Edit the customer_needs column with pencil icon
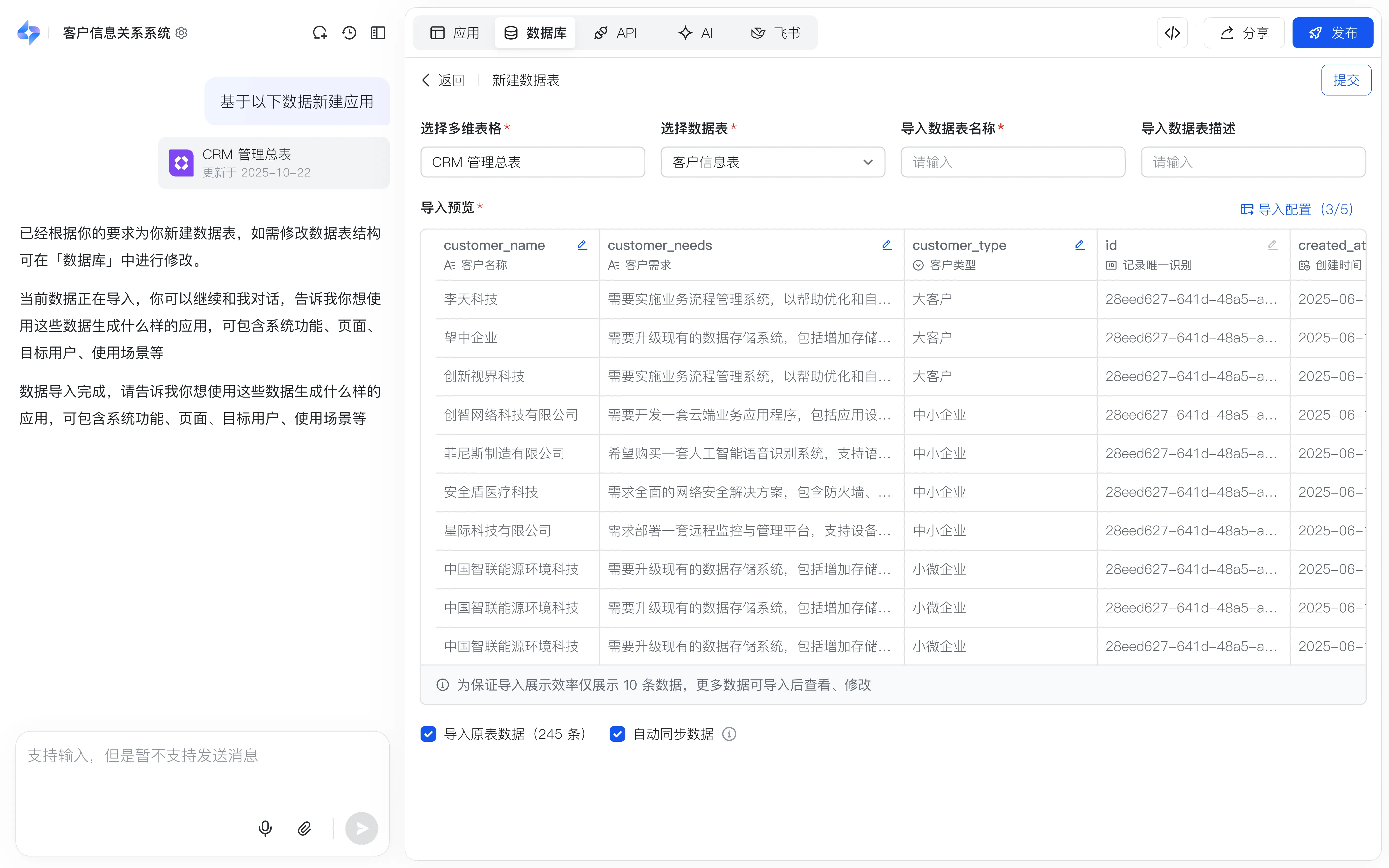The image size is (1389, 868). pyautogui.click(x=887, y=245)
